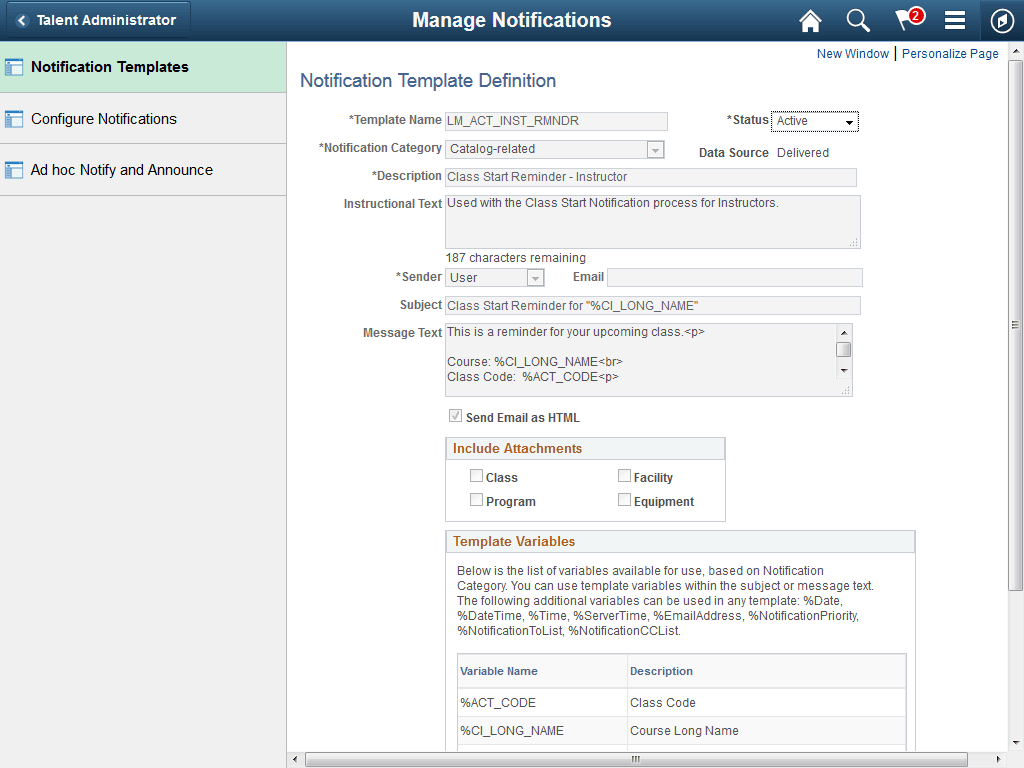Toggle the Program attachment checkbox
This screenshot has width=1024, height=768.
click(477, 499)
